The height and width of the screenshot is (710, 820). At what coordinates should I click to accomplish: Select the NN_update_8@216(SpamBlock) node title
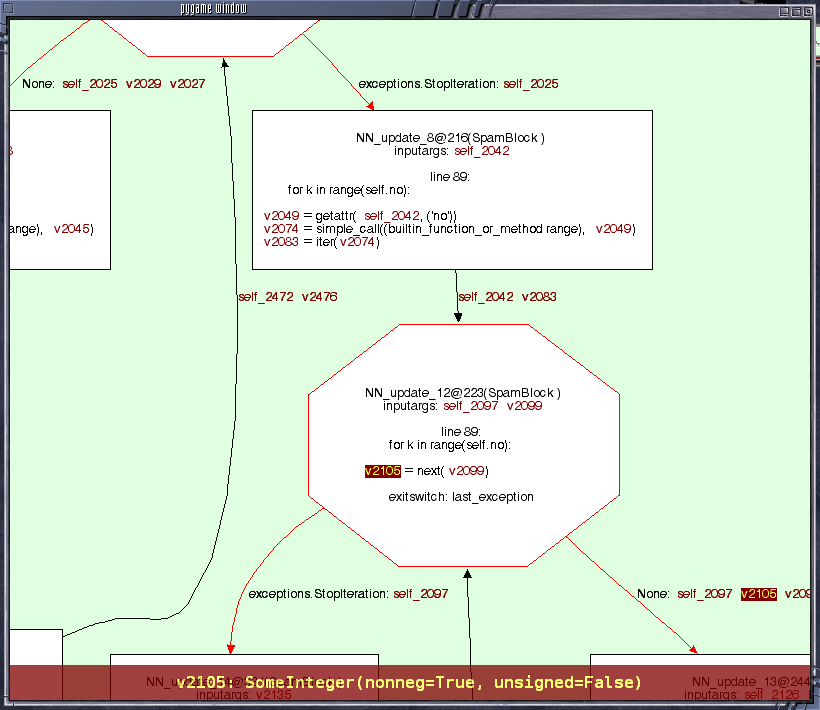tap(450, 138)
